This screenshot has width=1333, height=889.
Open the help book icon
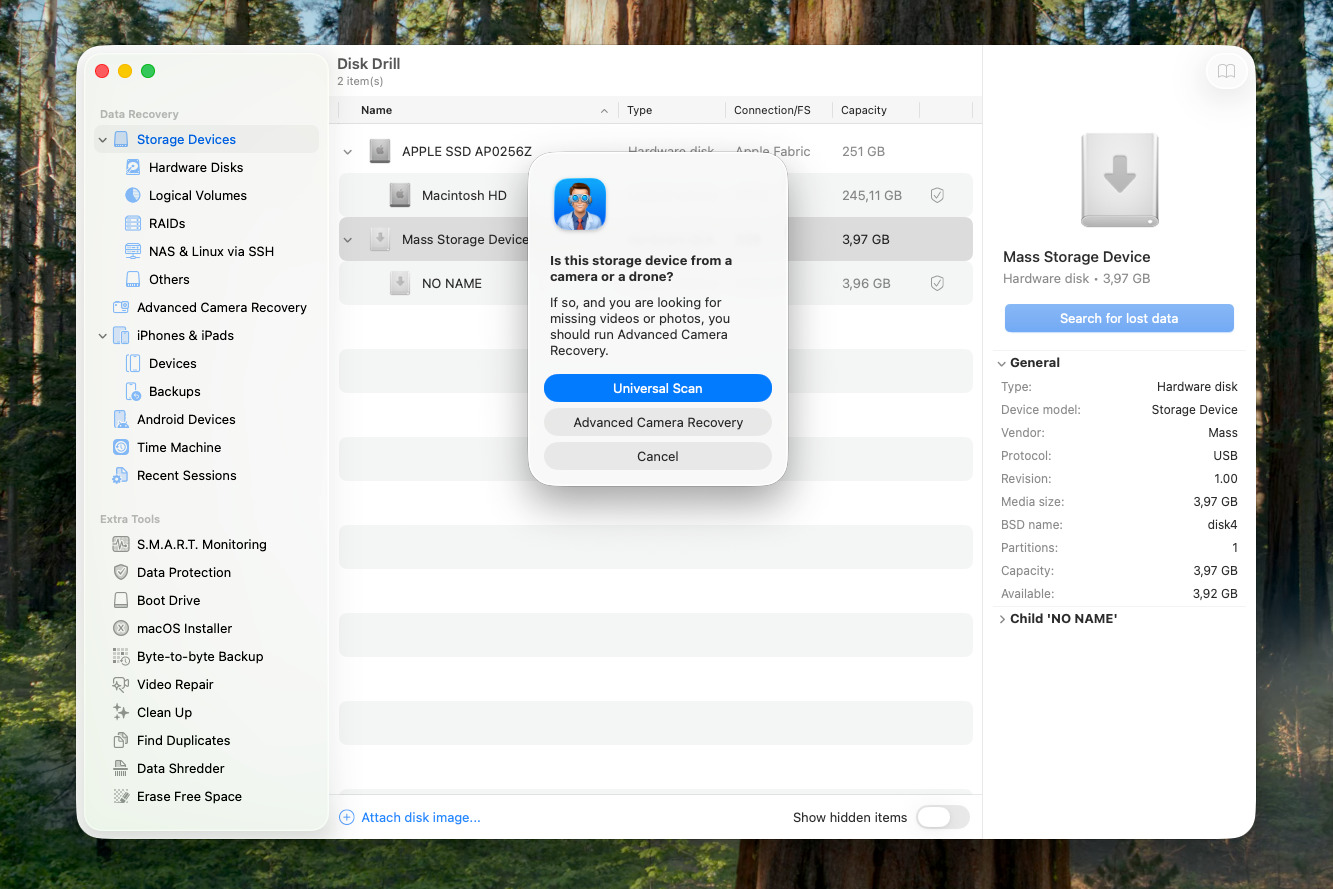[x=1226, y=71]
